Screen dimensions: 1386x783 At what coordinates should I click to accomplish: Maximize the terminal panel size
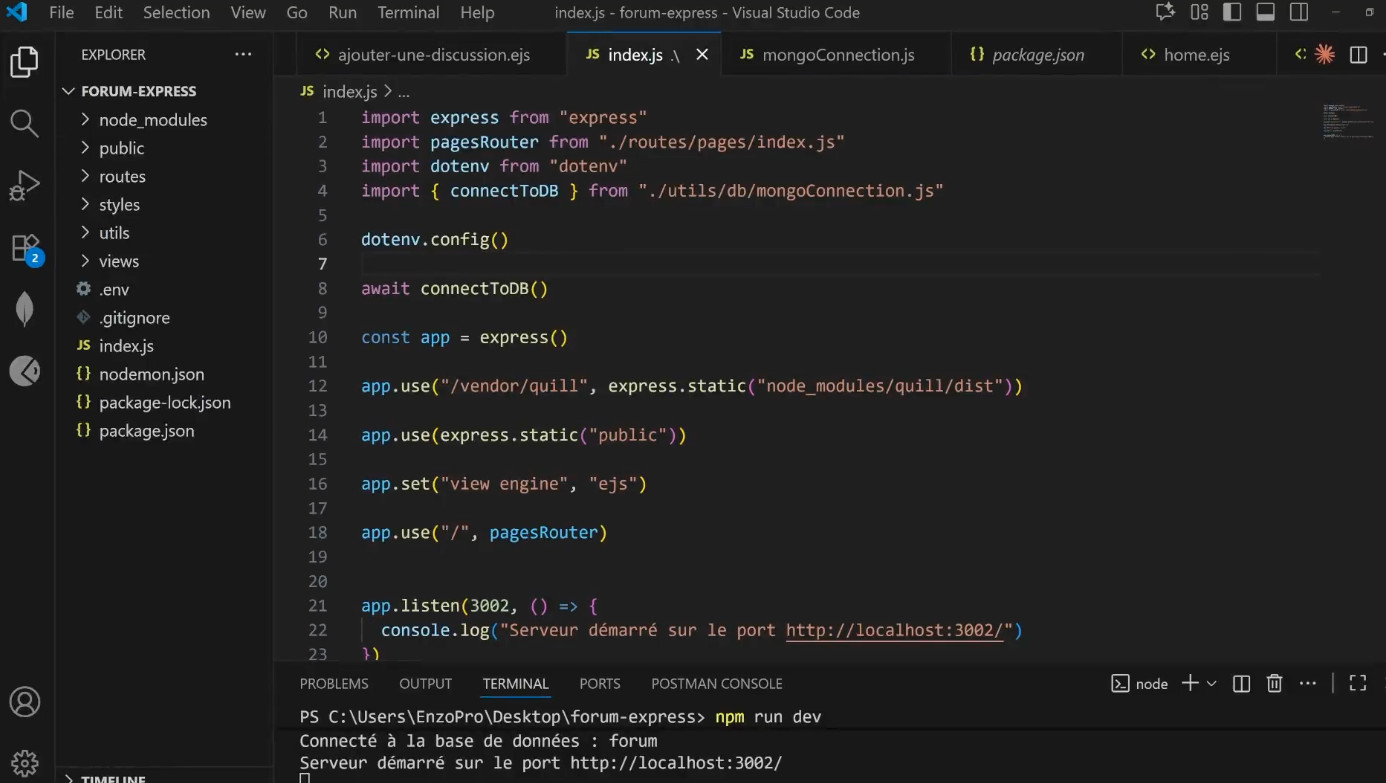1357,684
